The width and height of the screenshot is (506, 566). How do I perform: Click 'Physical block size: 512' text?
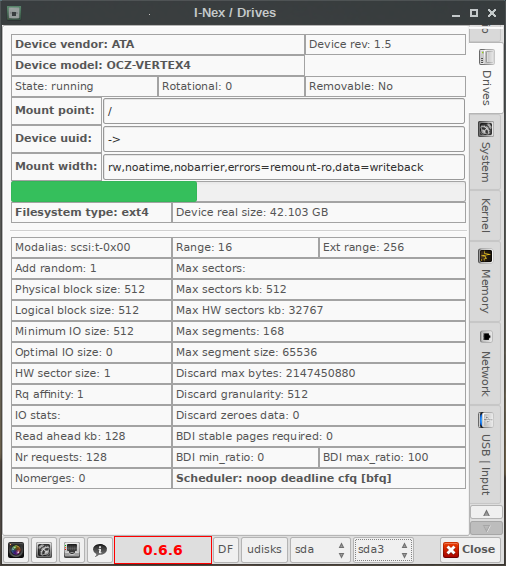(80, 289)
